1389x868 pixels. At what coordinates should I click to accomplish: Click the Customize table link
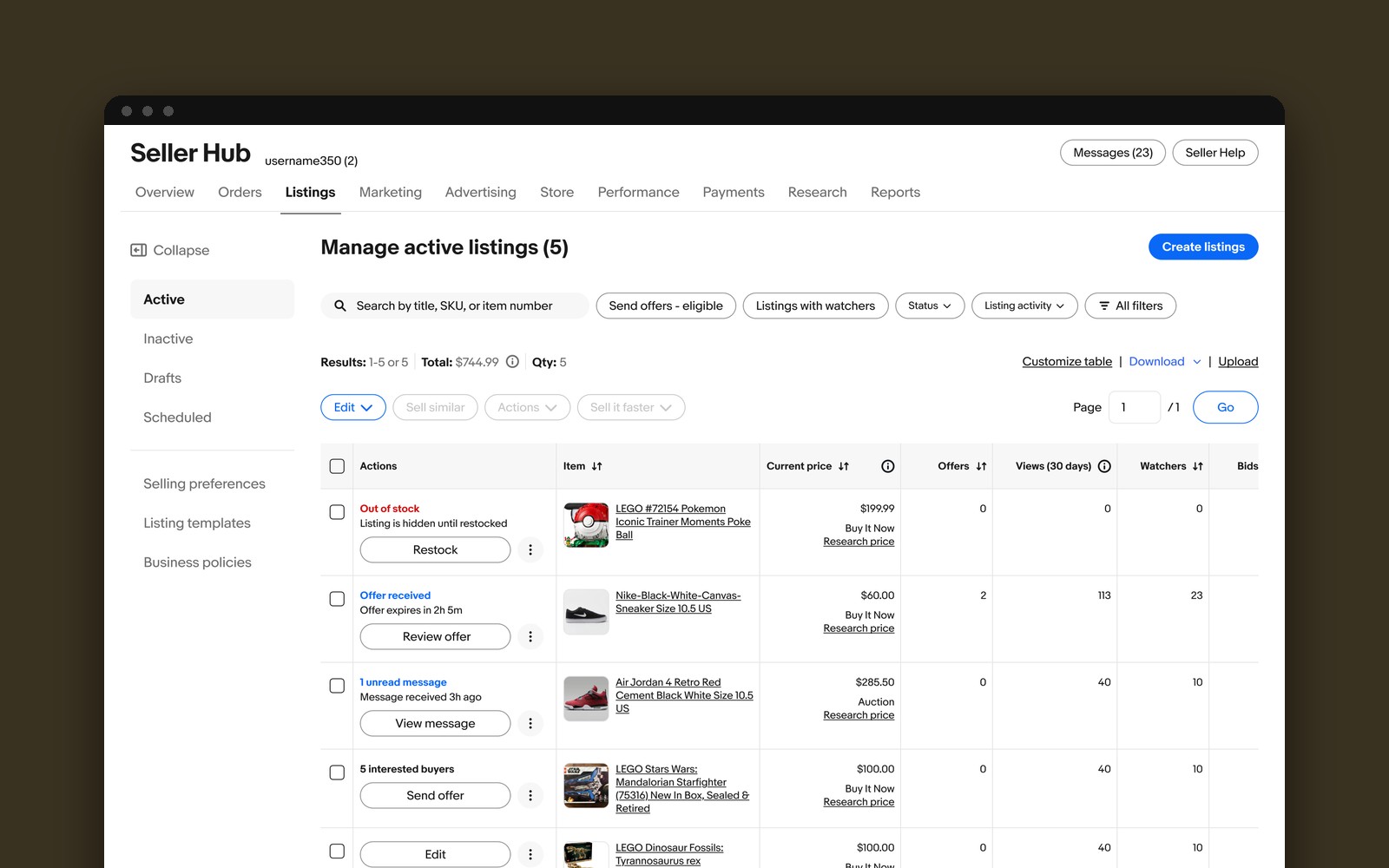pos(1067,362)
